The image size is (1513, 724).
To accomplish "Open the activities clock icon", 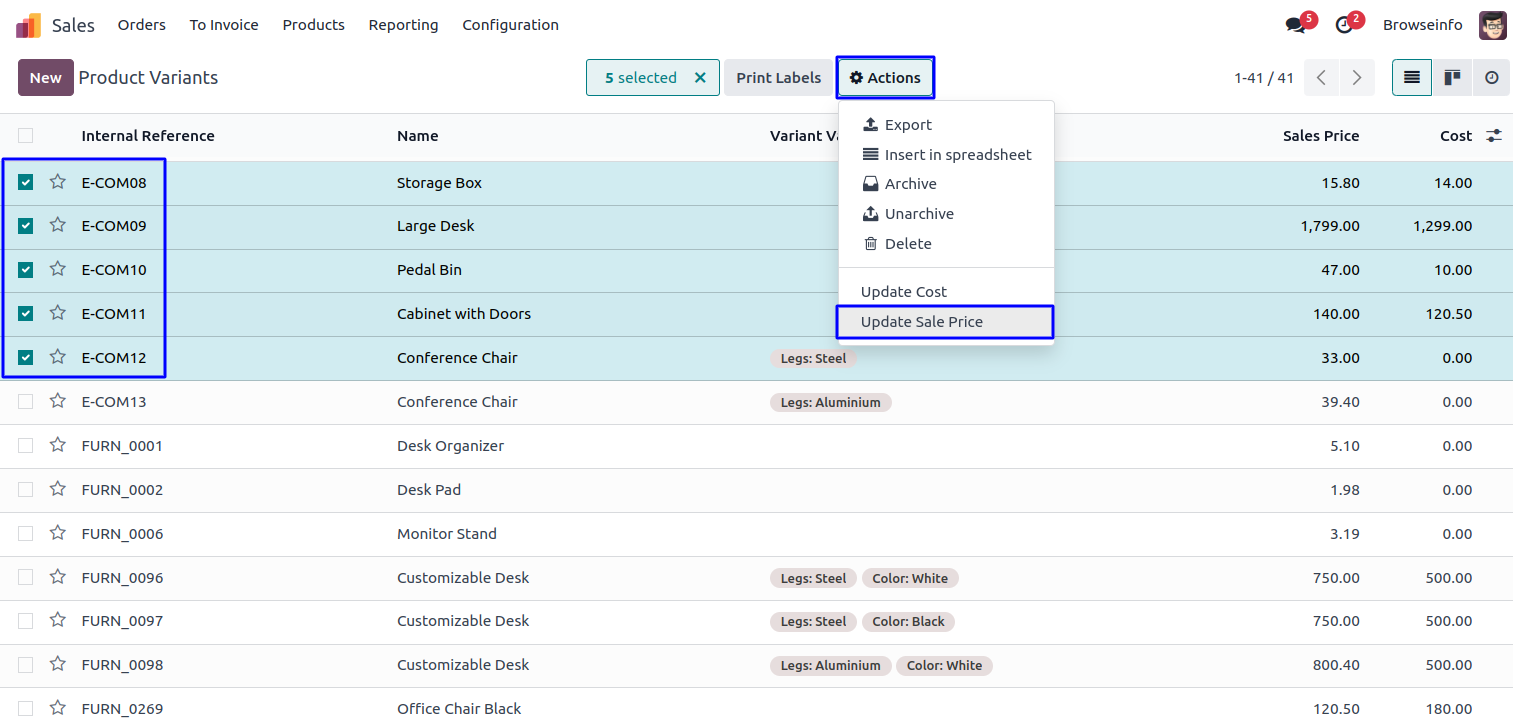I will coord(1344,25).
